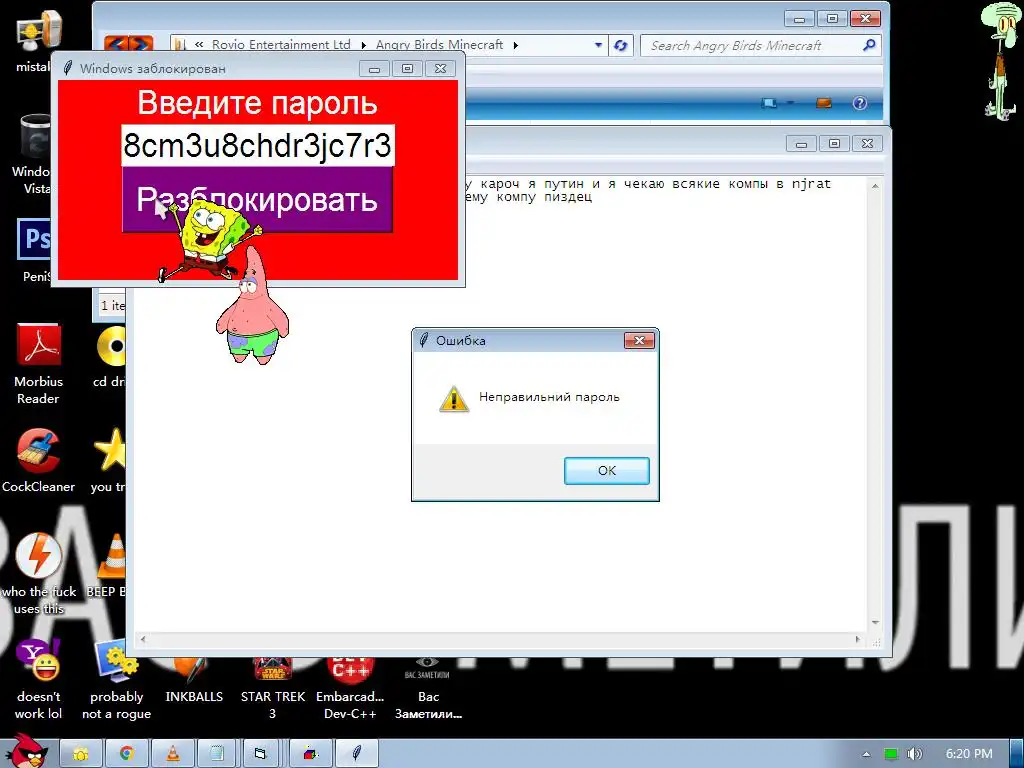Maximize the 'Windows заблокирован' window

[408, 69]
